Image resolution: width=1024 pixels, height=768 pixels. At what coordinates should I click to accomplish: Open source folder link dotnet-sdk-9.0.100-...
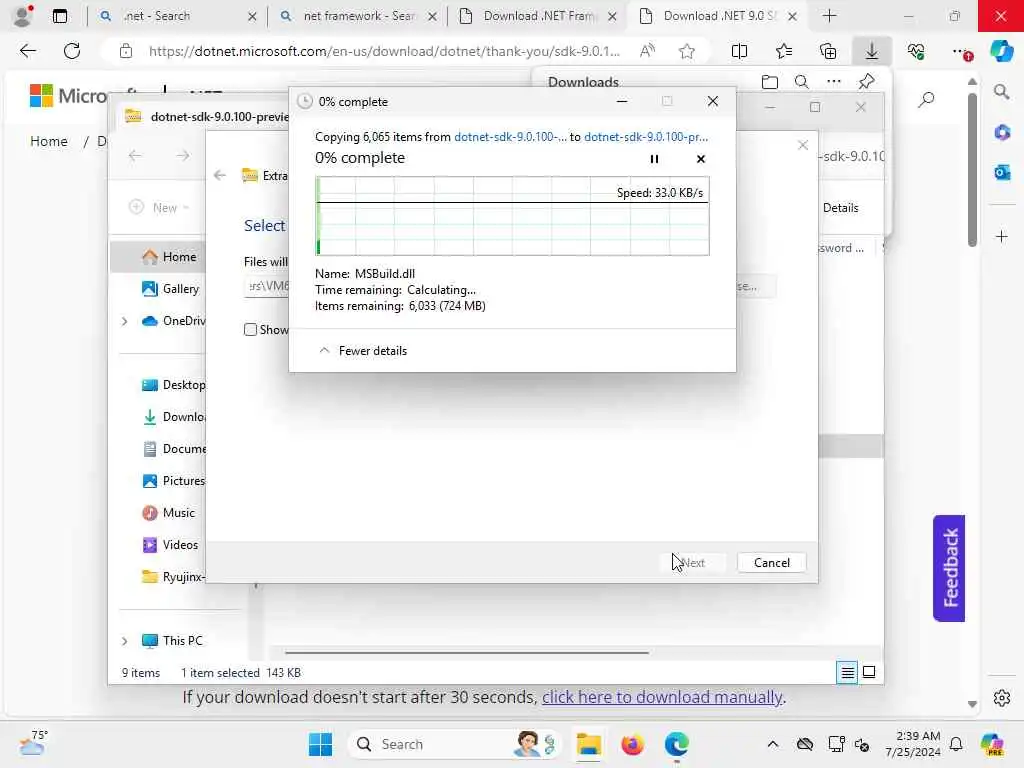tap(510, 136)
